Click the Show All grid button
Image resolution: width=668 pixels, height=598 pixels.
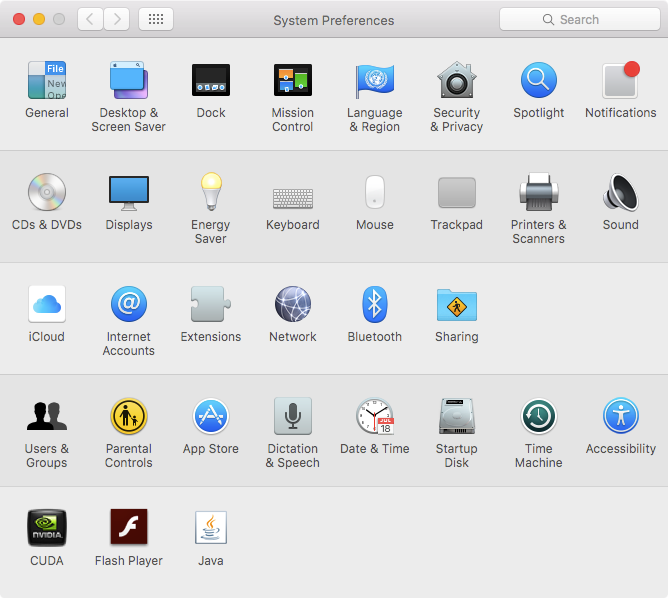point(156,19)
